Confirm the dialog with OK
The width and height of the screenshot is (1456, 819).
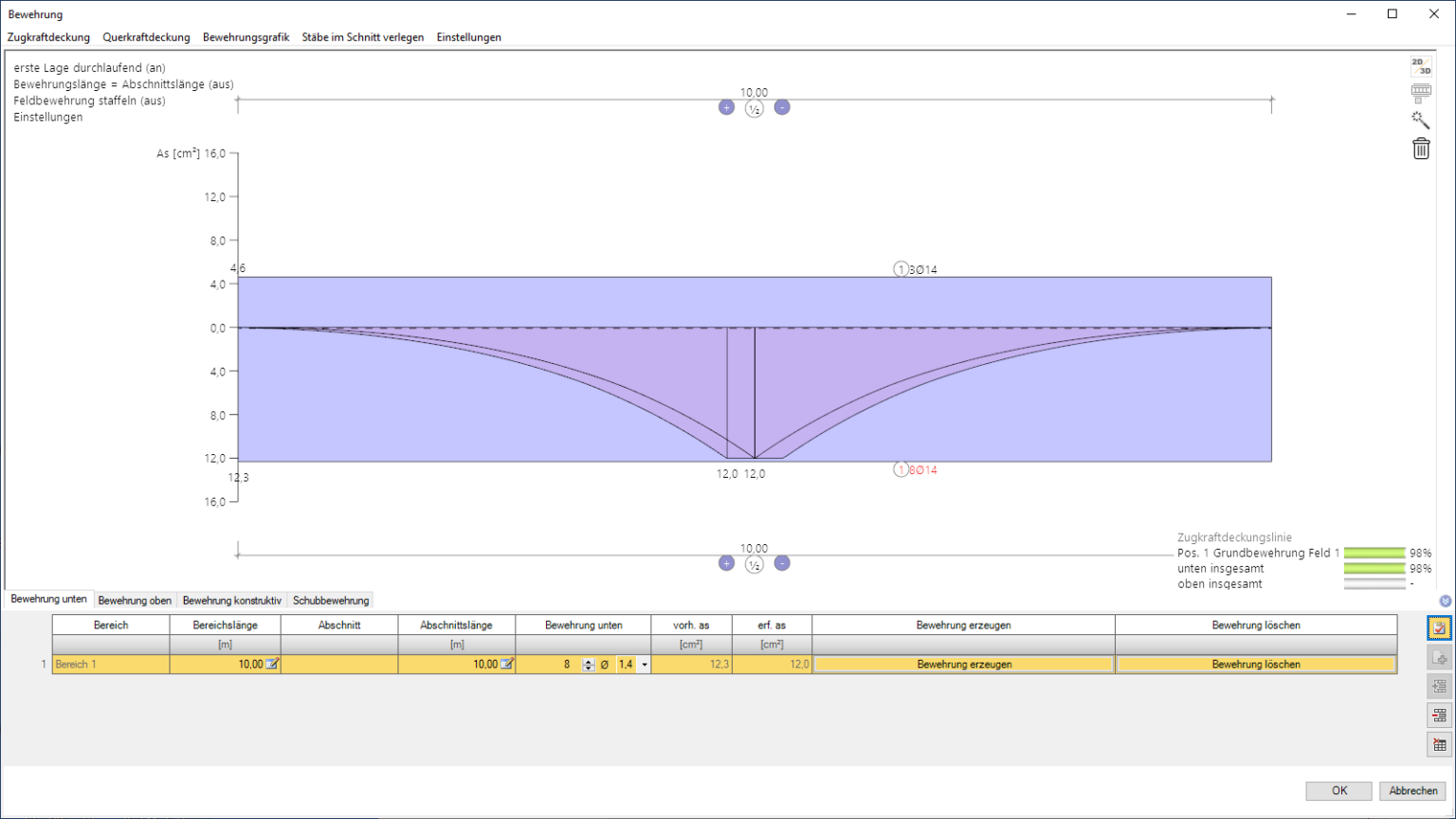[x=1338, y=790]
